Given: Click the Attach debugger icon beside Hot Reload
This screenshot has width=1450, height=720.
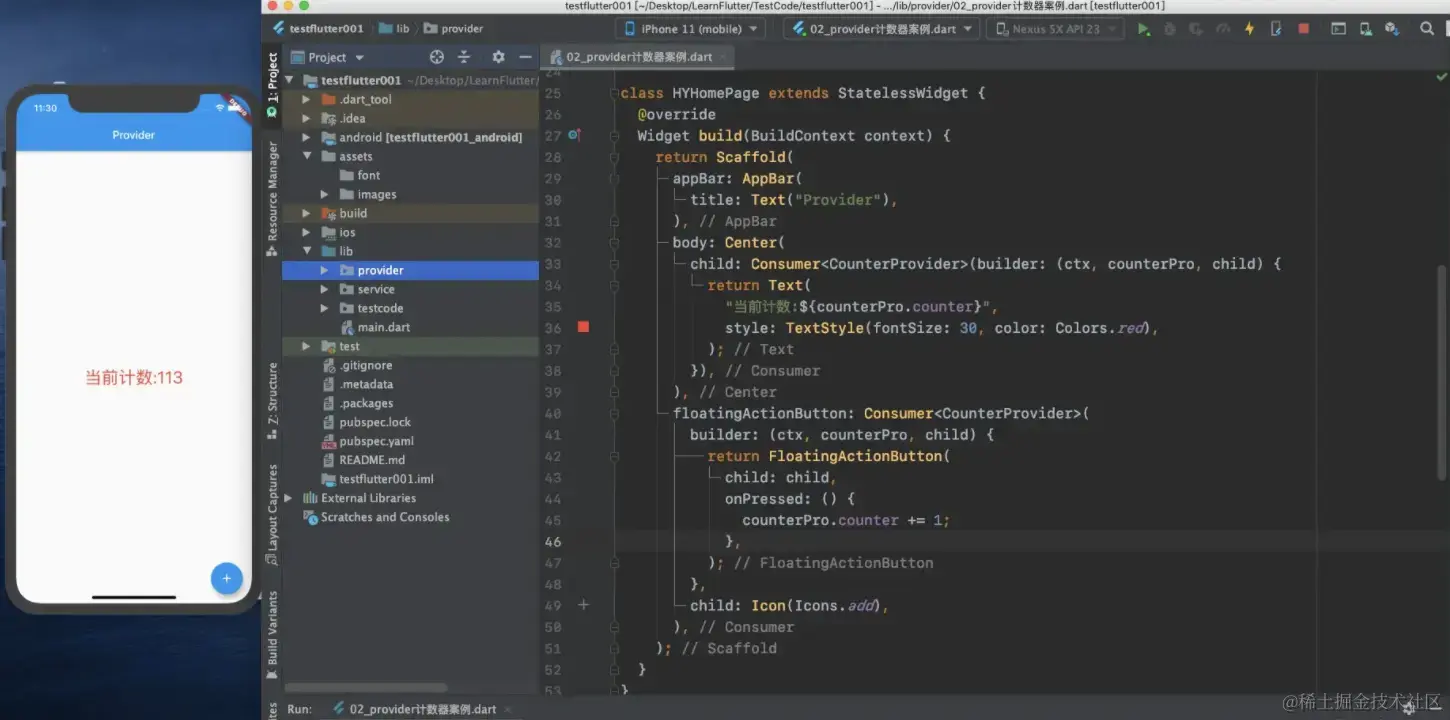Looking at the screenshot, I should (1276, 29).
